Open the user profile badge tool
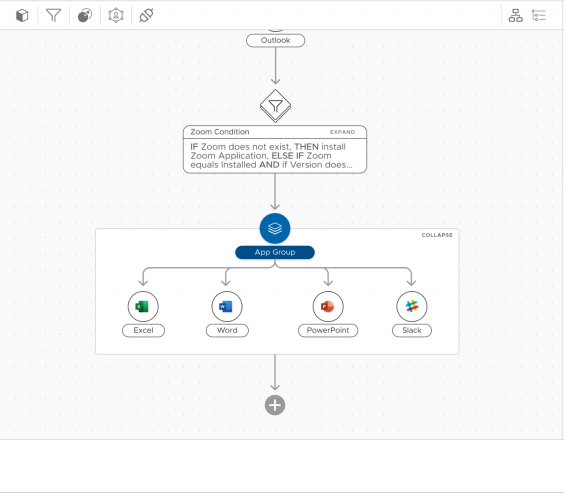The width and height of the screenshot is (564, 493). pos(116,15)
